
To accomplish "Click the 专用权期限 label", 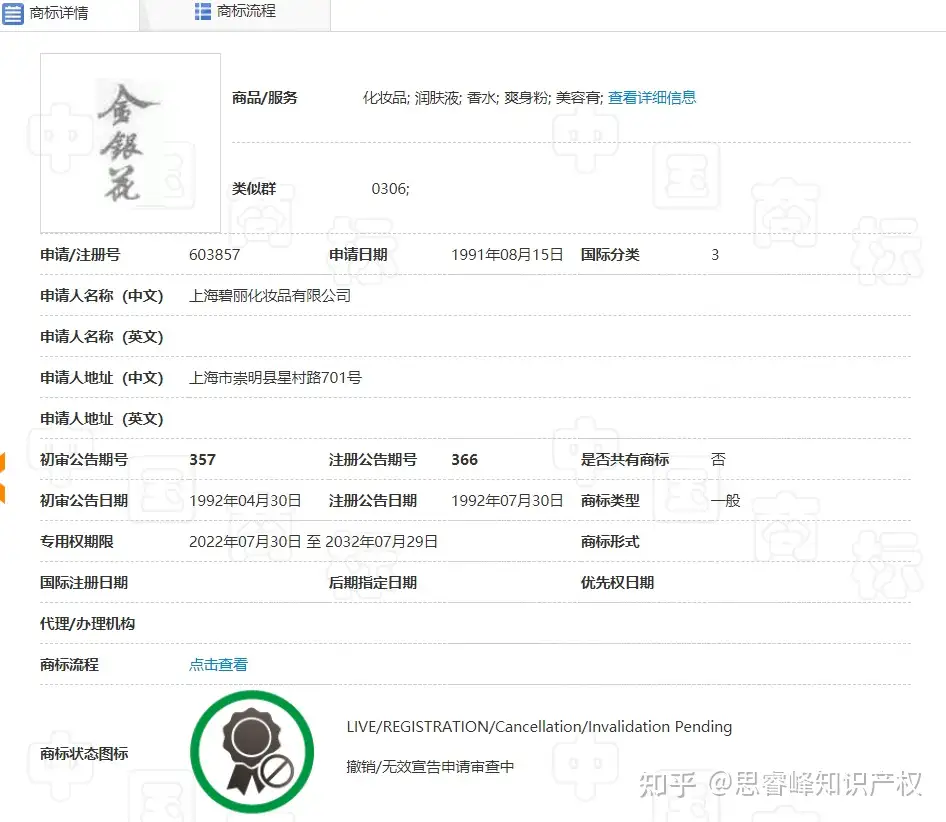I will [77, 542].
